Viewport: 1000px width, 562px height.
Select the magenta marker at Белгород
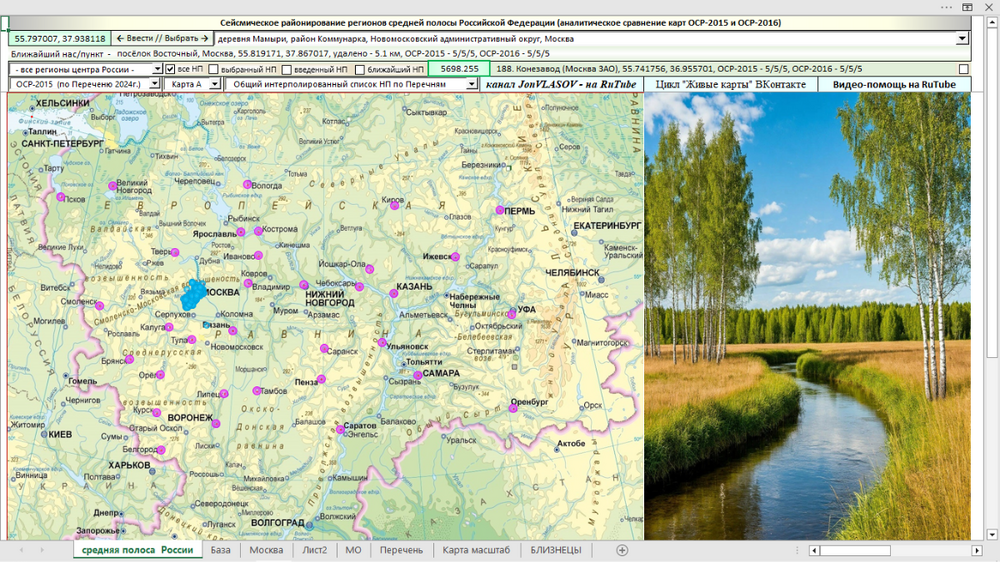161,450
